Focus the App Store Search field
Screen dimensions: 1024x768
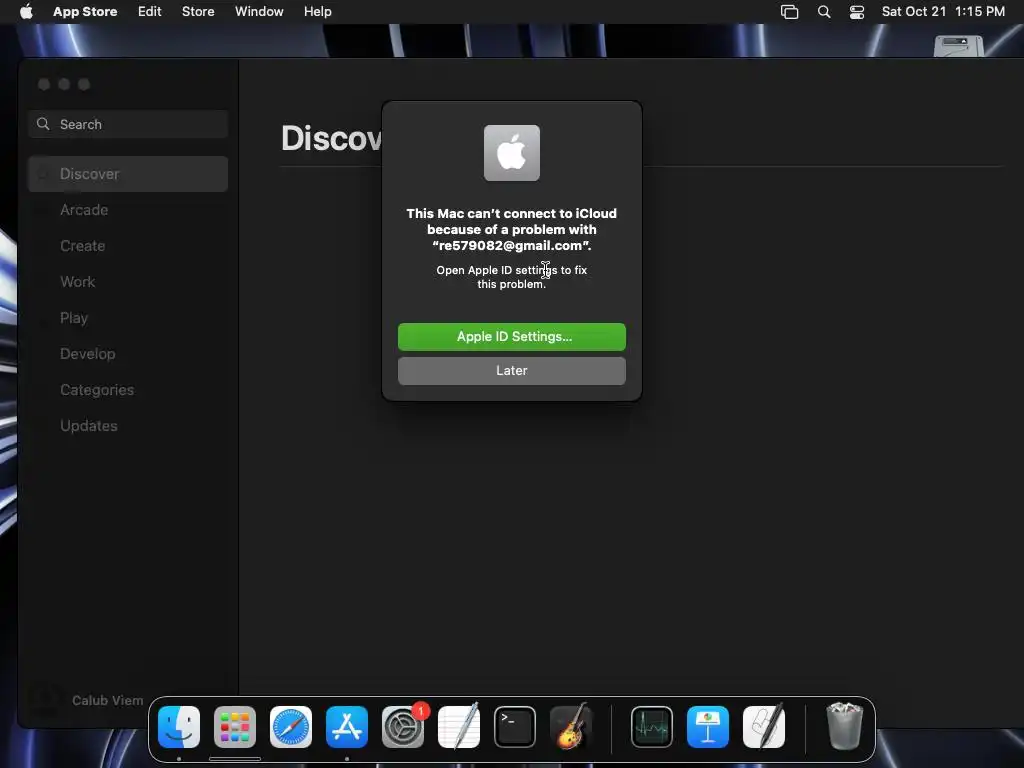coord(128,124)
